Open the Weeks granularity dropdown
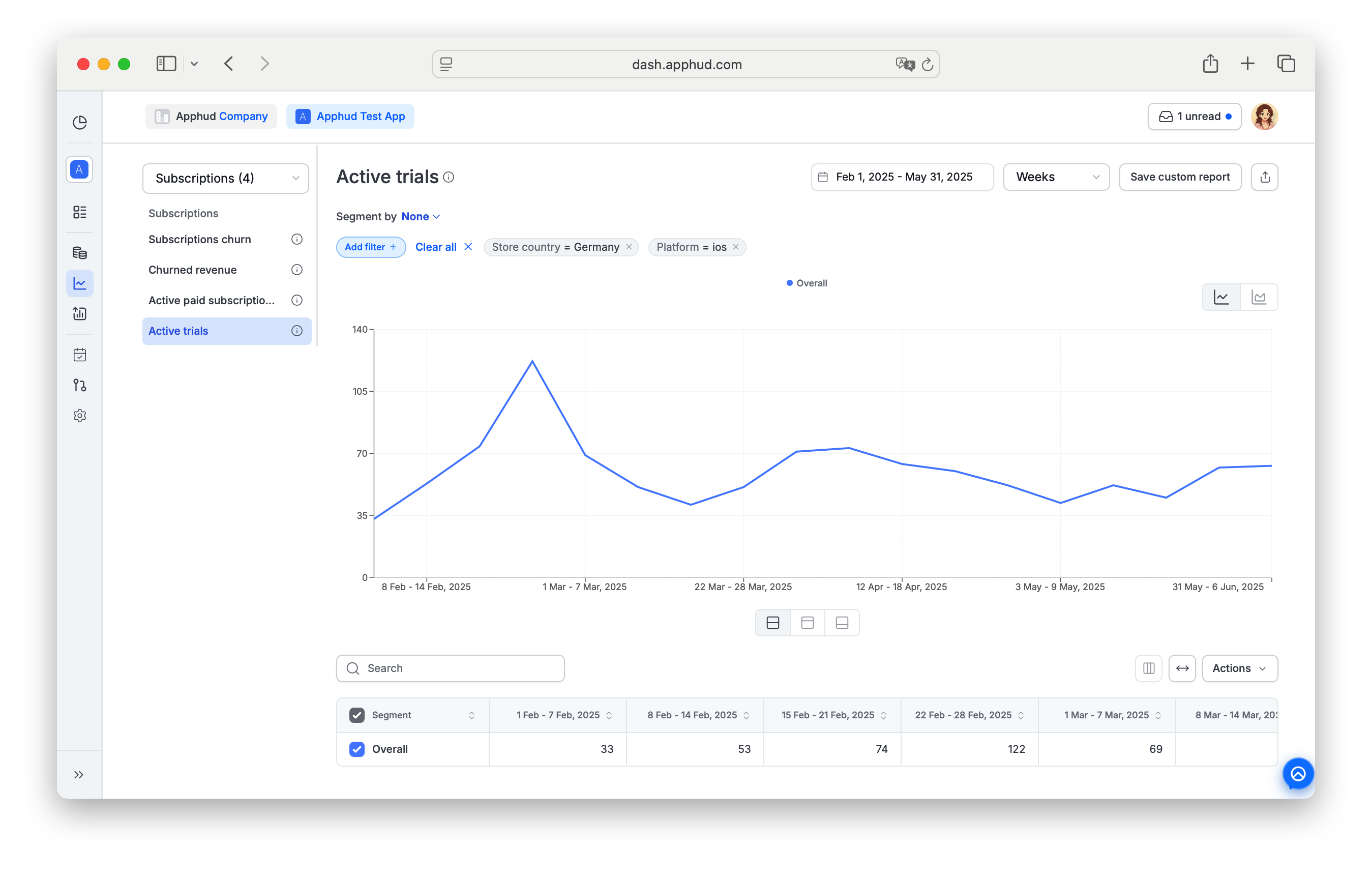Image resolution: width=1372 pixels, height=875 pixels. pyautogui.click(x=1056, y=177)
